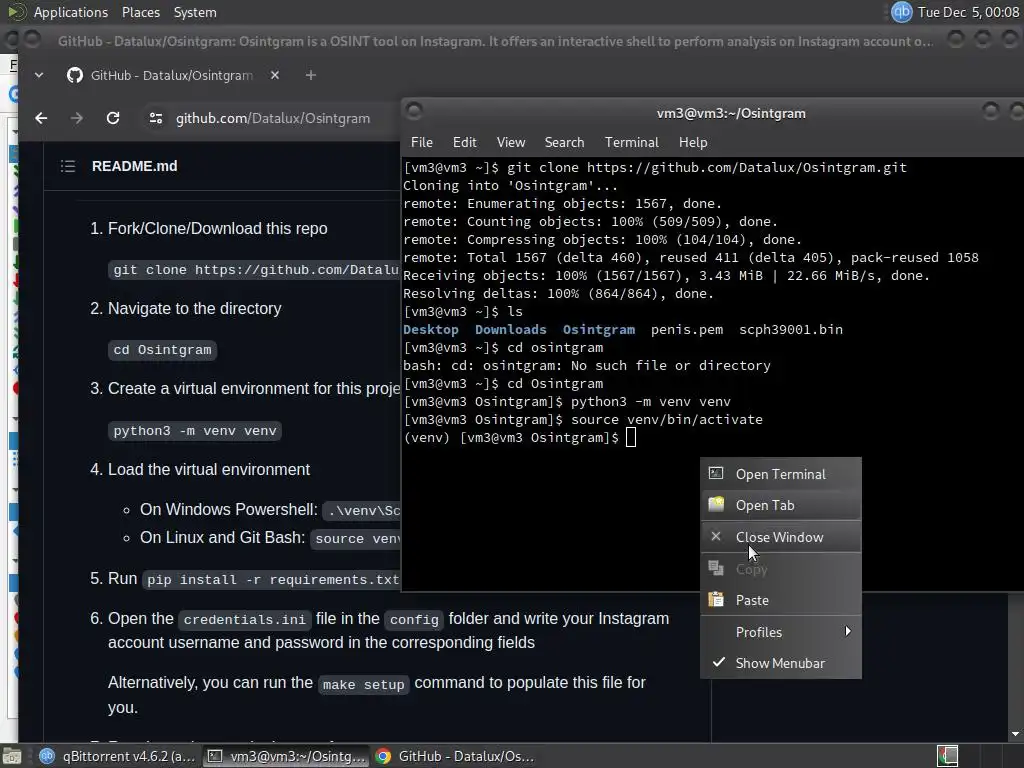Open the Places menu in top panel
This screenshot has width=1024, height=768.
pyautogui.click(x=140, y=12)
